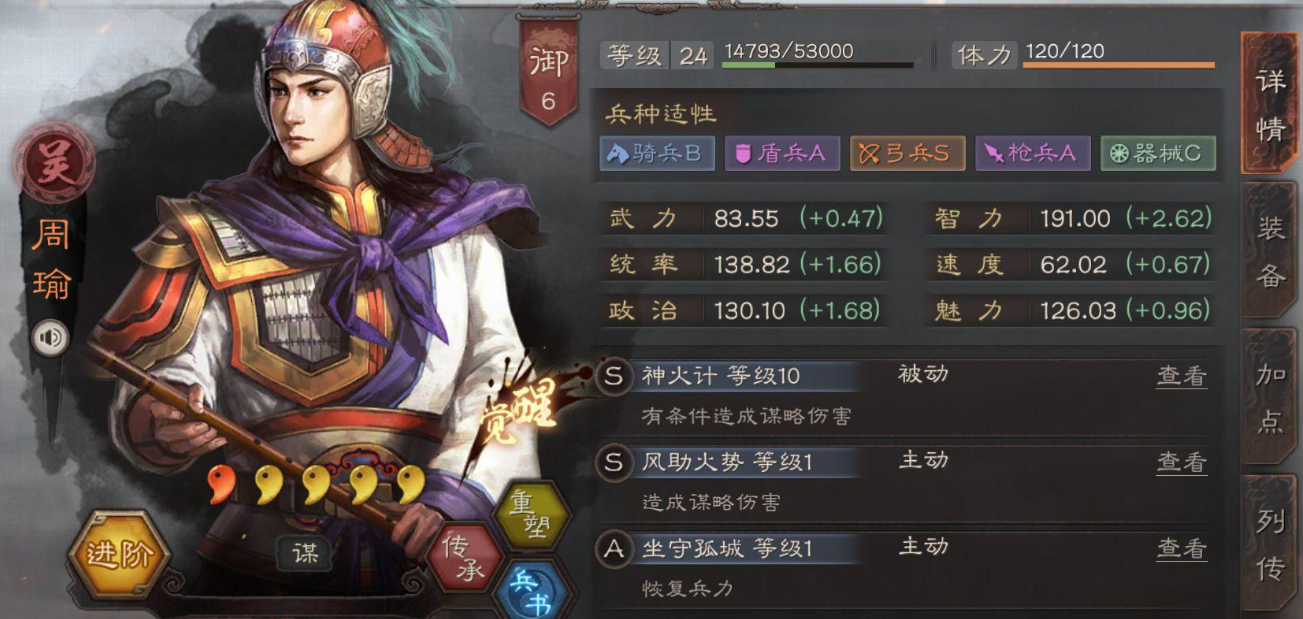Tap the 谋 type tag
The width and height of the screenshot is (1303, 619).
click(x=304, y=552)
